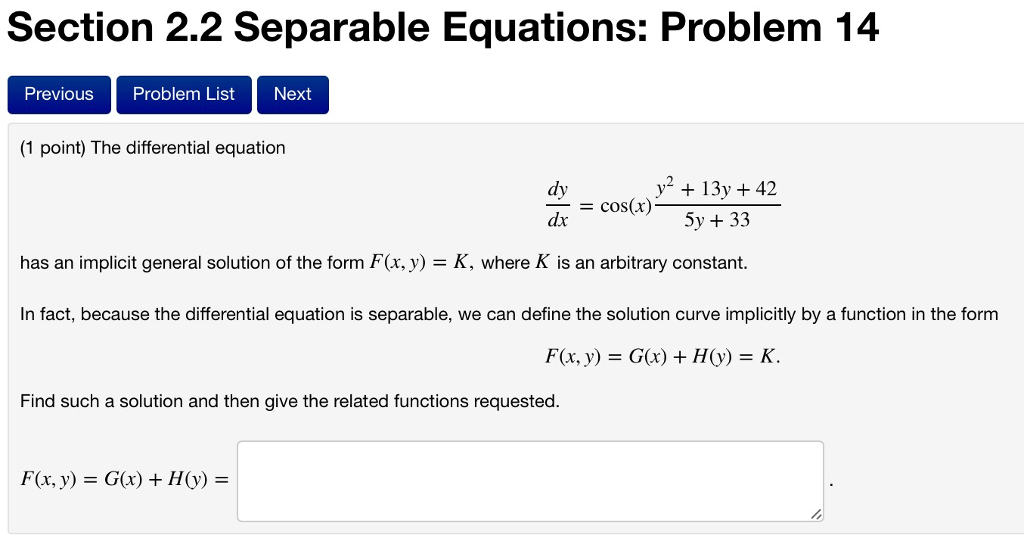Click the answer box for F(x, y)
The width and height of the screenshot is (1024, 554).
530,481
